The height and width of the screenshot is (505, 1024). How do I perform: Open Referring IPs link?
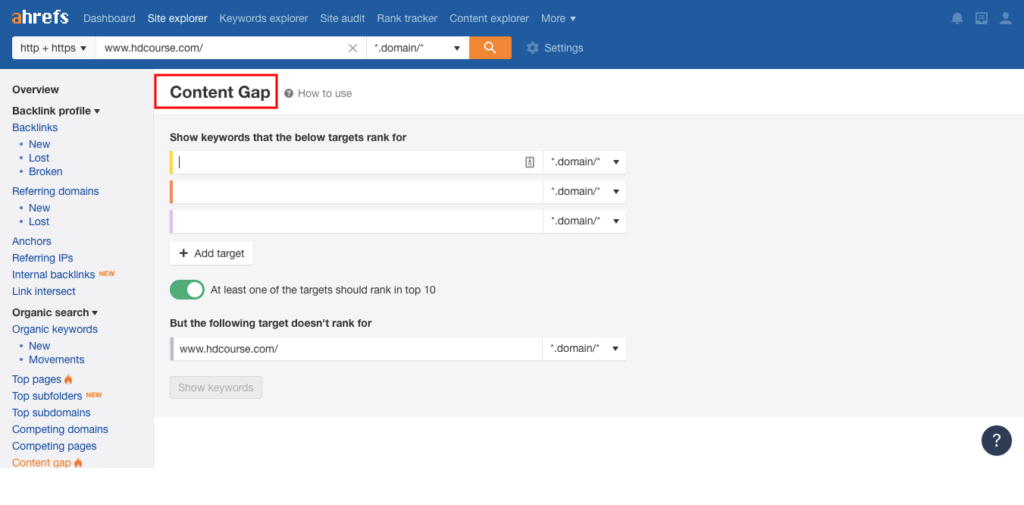click(x=42, y=258)
